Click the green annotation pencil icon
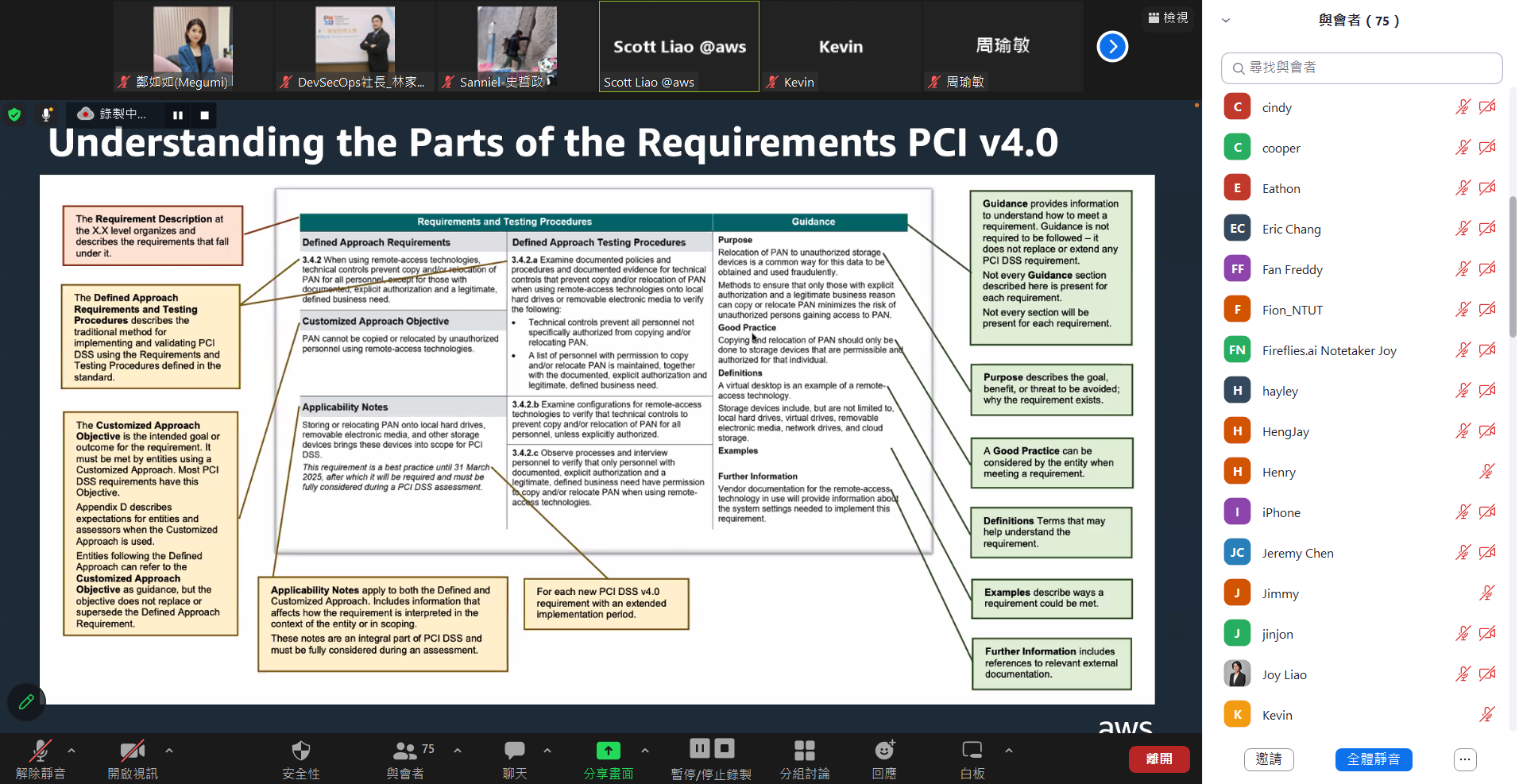 point(26,701)
